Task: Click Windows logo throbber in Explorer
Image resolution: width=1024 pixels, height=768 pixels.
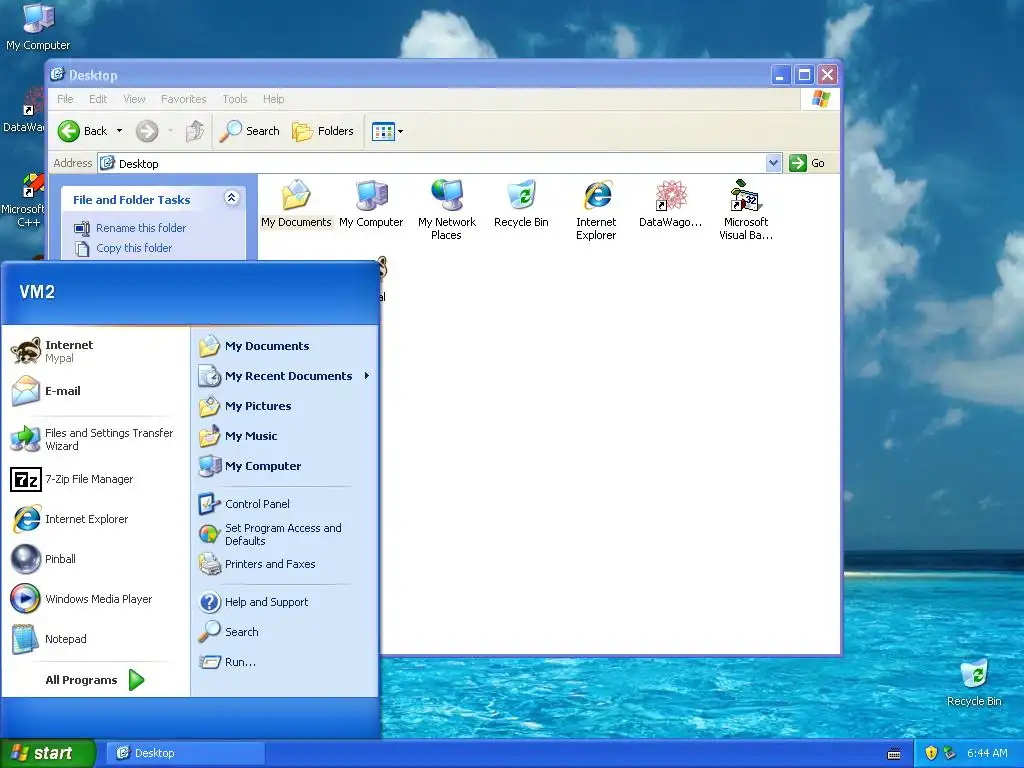Action: point(820,99)
